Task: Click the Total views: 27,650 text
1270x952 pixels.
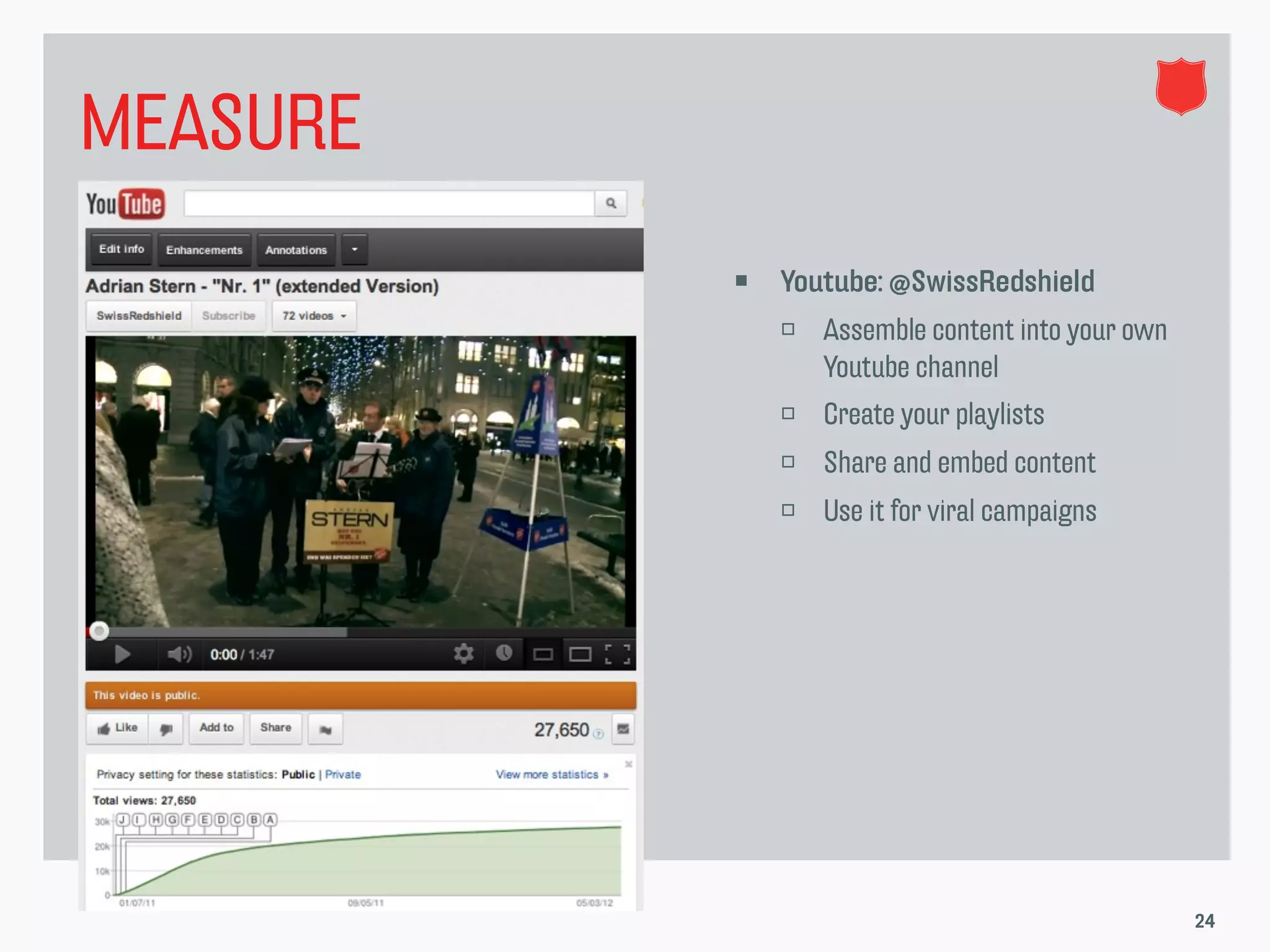Action: click(144, 801)
